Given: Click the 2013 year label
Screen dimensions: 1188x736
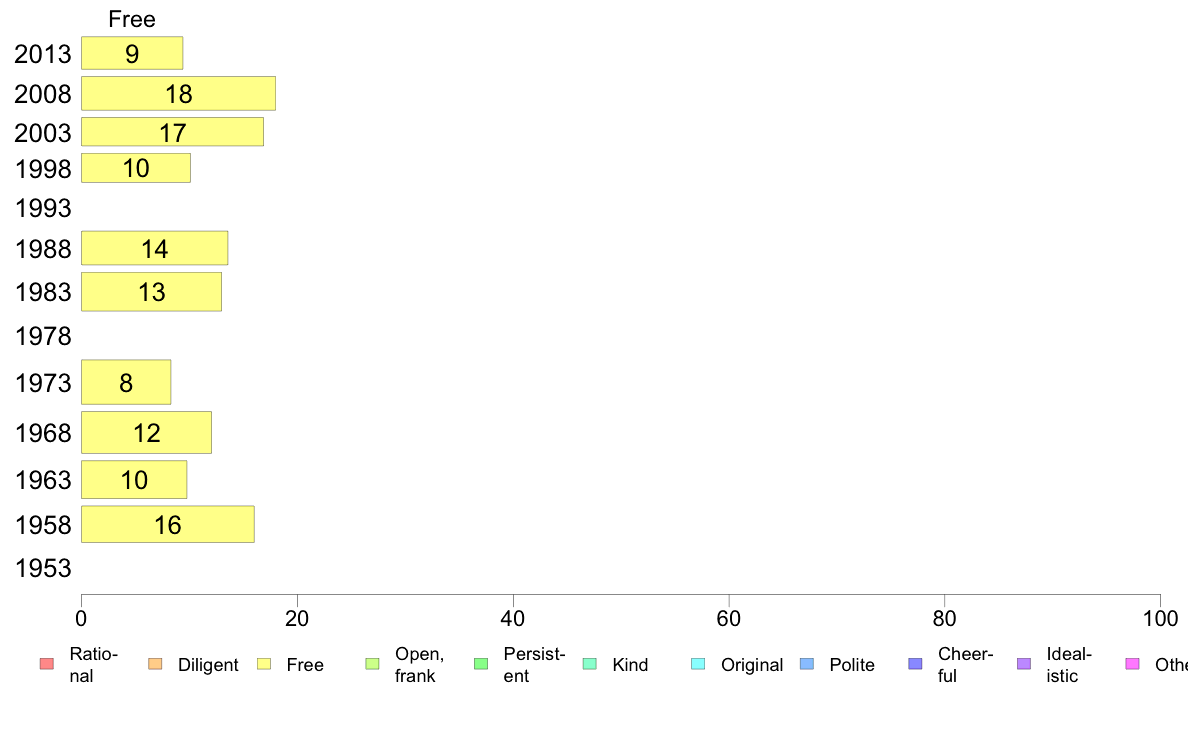Looking at the screenshot, I should [x=42, y=54].
